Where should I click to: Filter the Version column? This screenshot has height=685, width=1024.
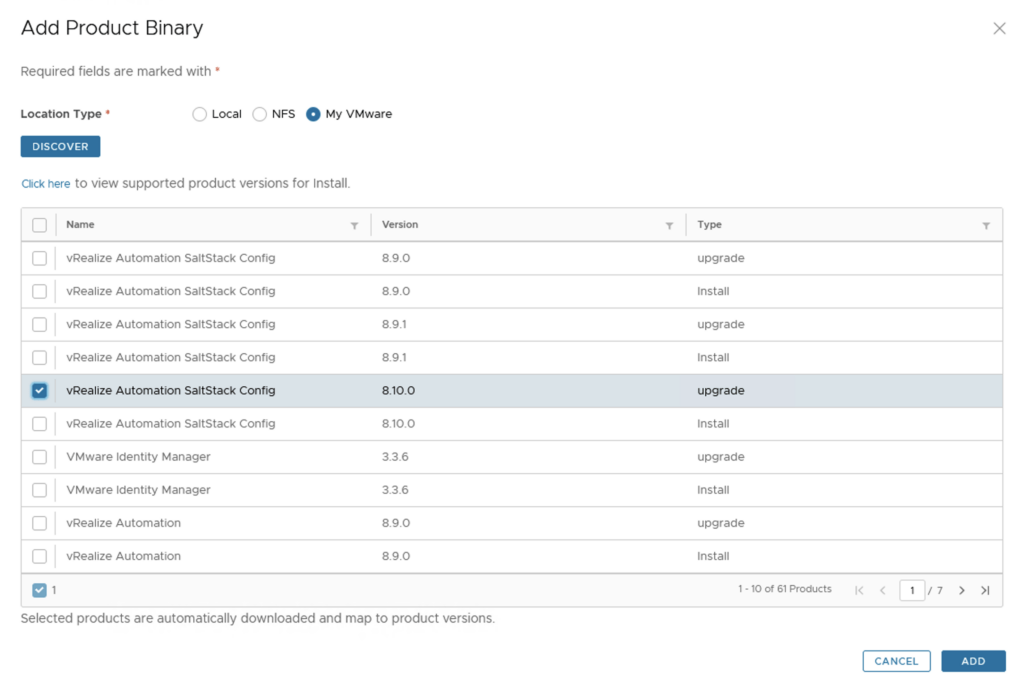click(x=669, y=225)
